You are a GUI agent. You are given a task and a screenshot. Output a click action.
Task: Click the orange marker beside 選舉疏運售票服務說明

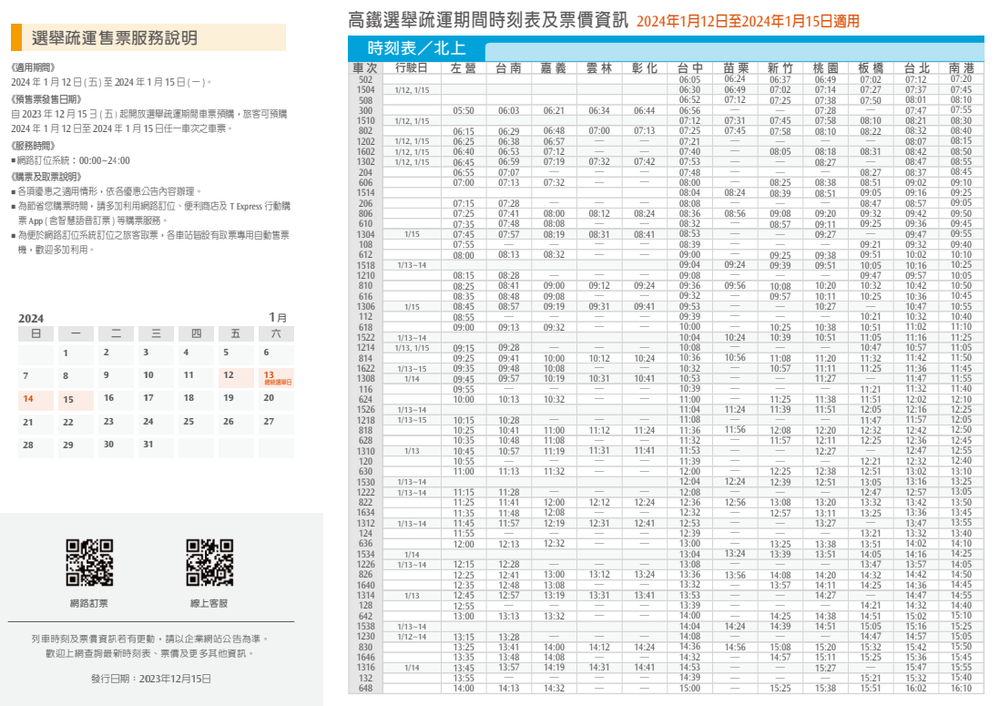[17, 38]
